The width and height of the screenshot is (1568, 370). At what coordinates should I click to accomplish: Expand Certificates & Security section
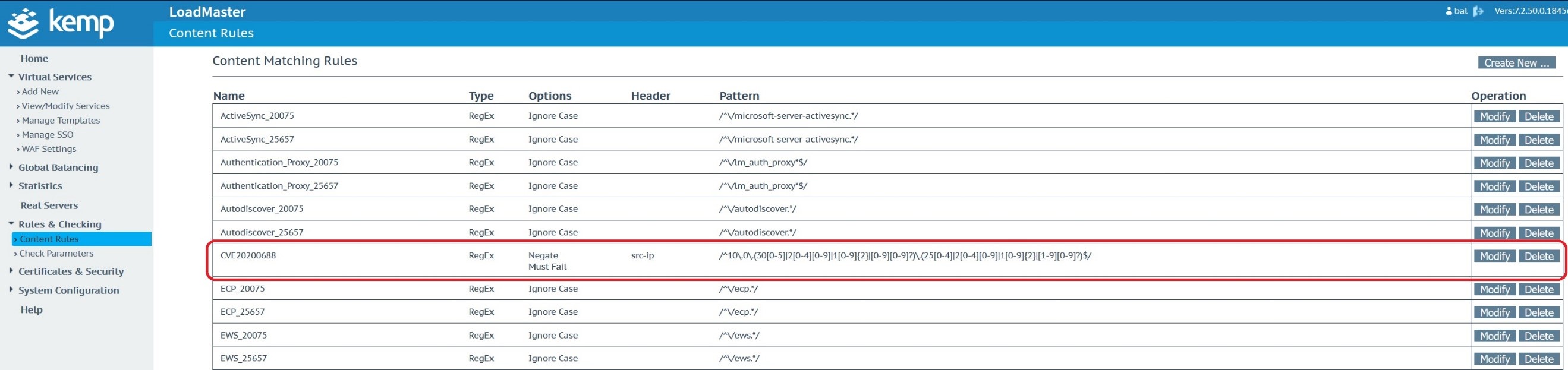pyautogui.click(x=11, y=271)
